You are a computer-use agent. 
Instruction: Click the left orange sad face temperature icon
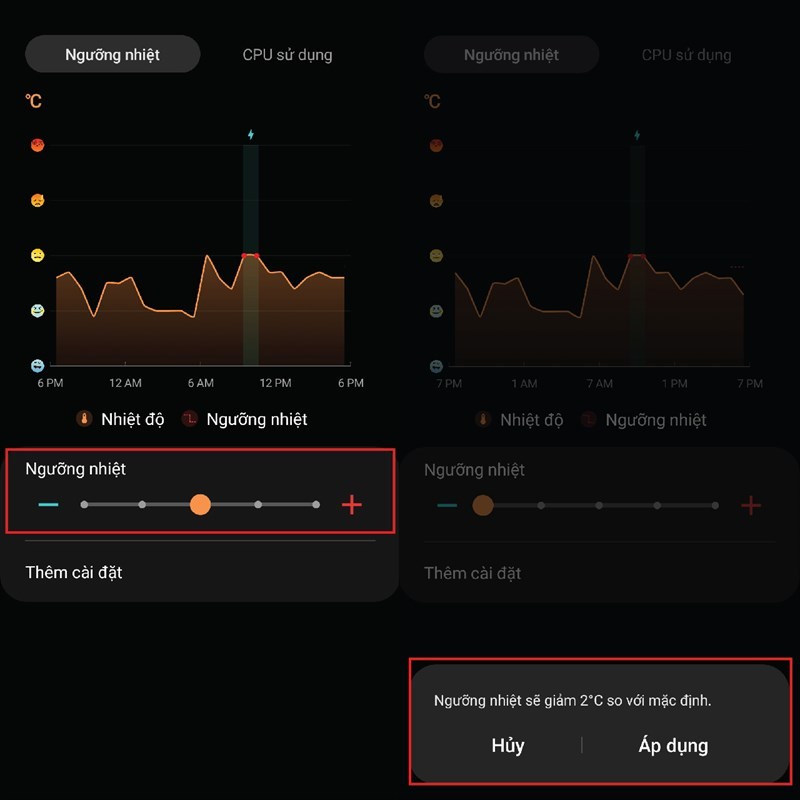37,200
